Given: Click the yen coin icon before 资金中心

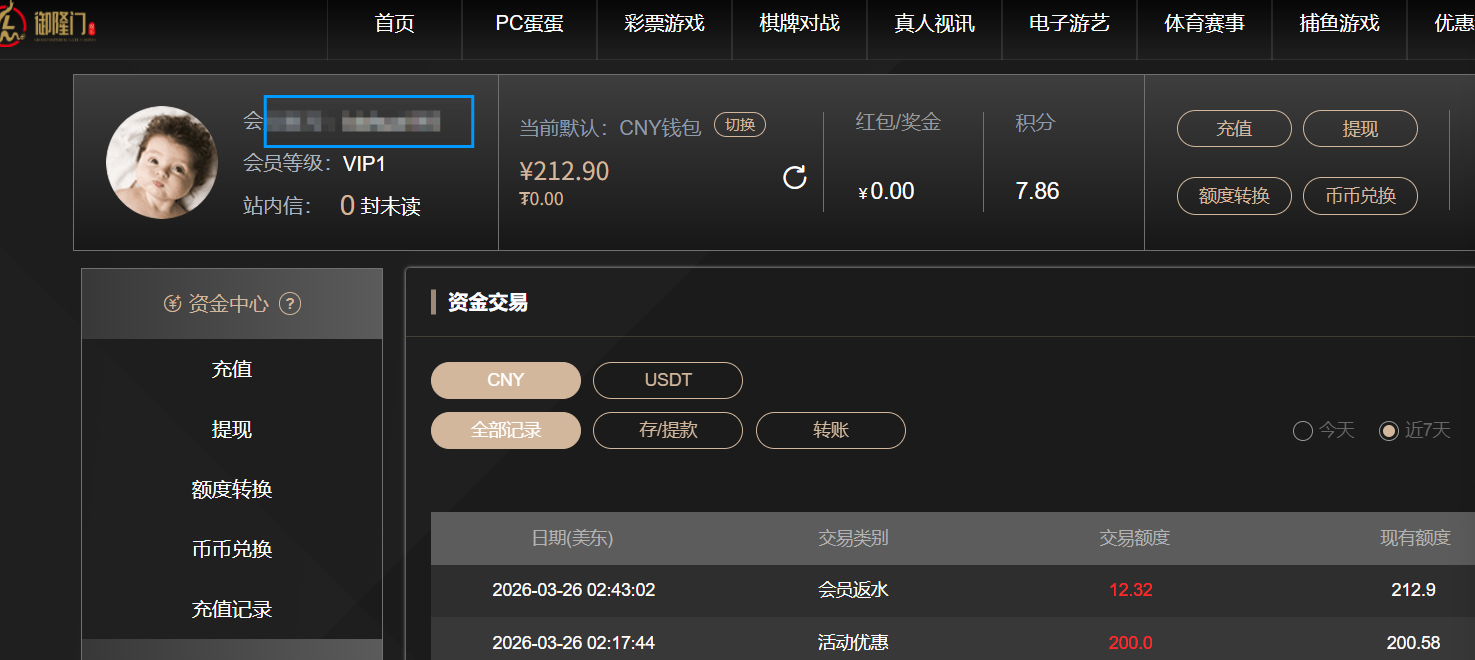Looking at the screenshot, I should click(172, 304).
